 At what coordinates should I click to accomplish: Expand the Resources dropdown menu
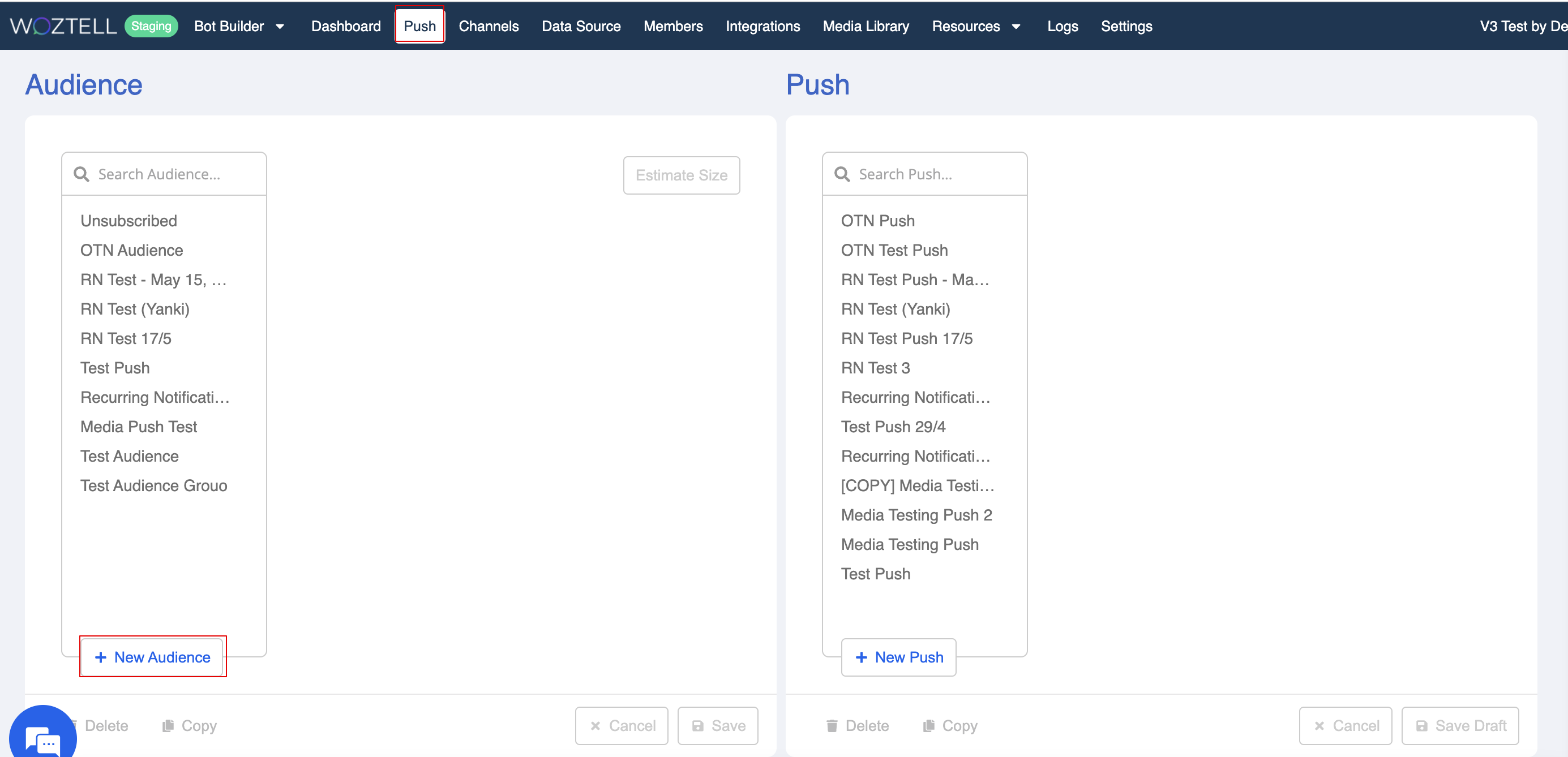[x=976, y=26]
